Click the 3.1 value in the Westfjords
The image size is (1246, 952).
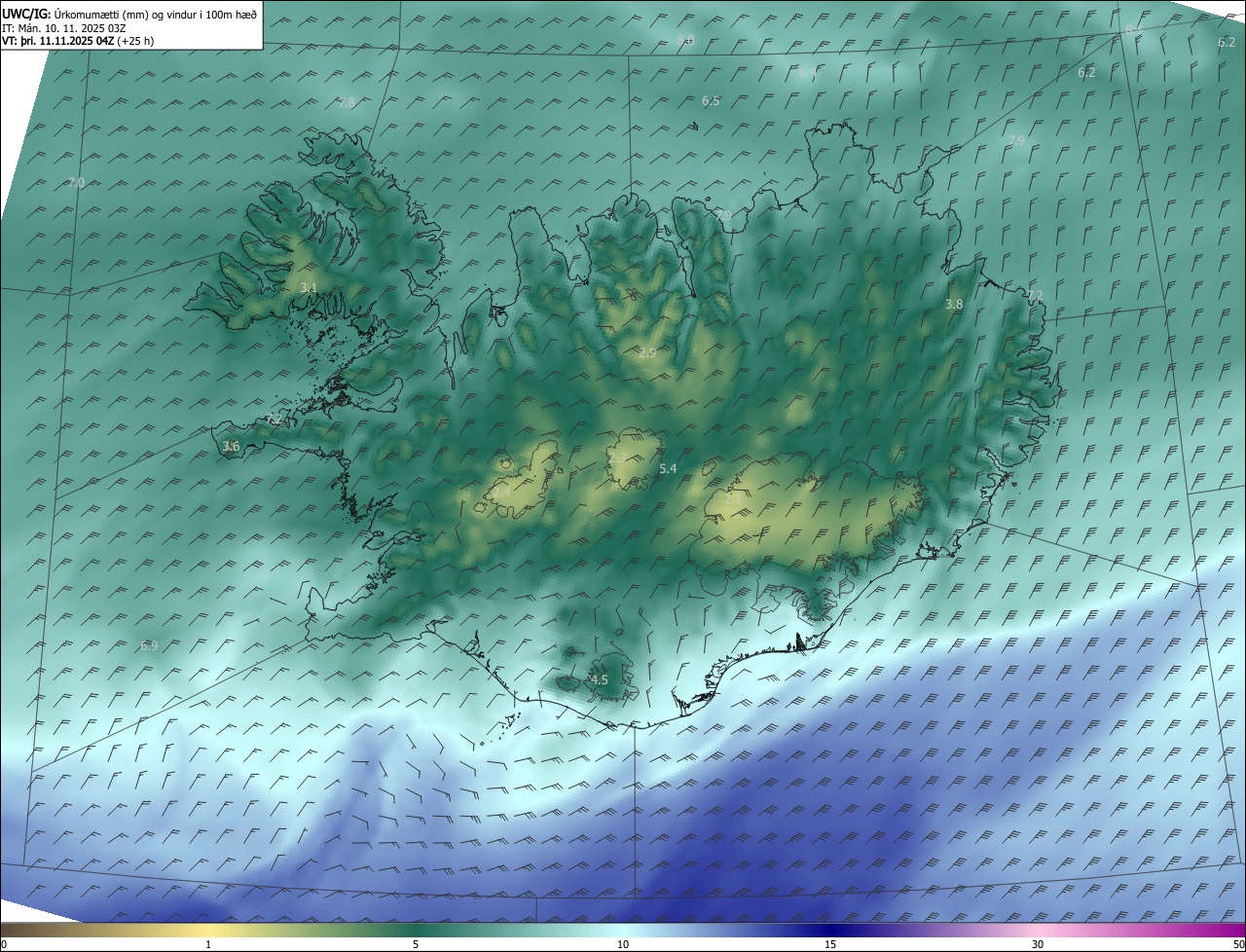click(x=308, y=287)
